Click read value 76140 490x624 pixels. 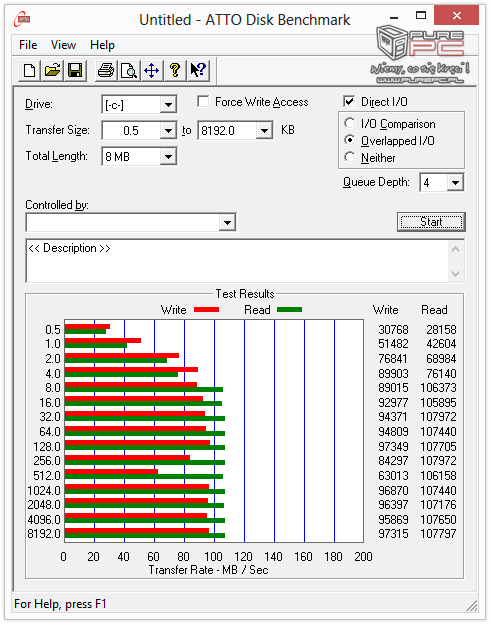coord(441,374)
